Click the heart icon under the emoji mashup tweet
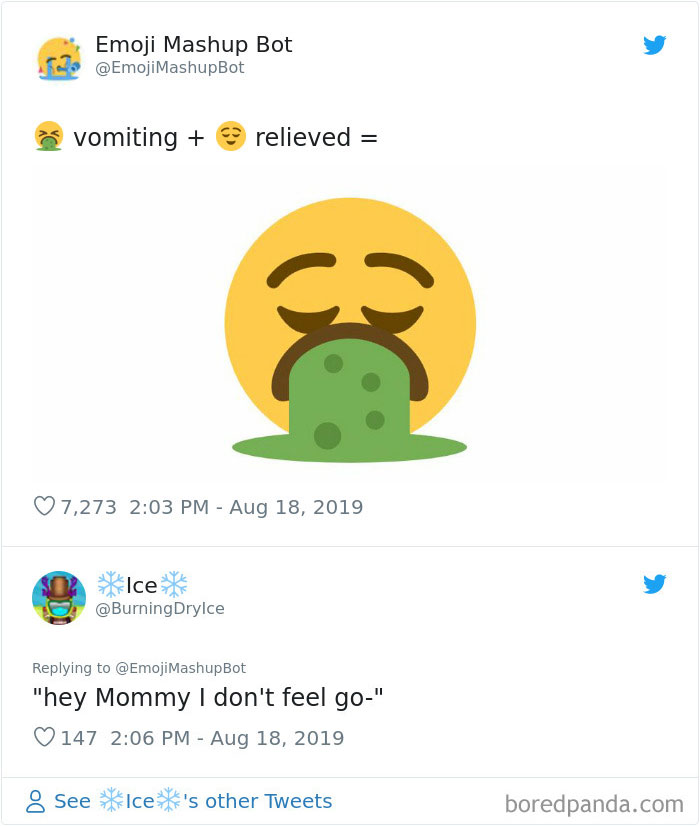Viewport: 700px width, 826px height. pos(44,507)
